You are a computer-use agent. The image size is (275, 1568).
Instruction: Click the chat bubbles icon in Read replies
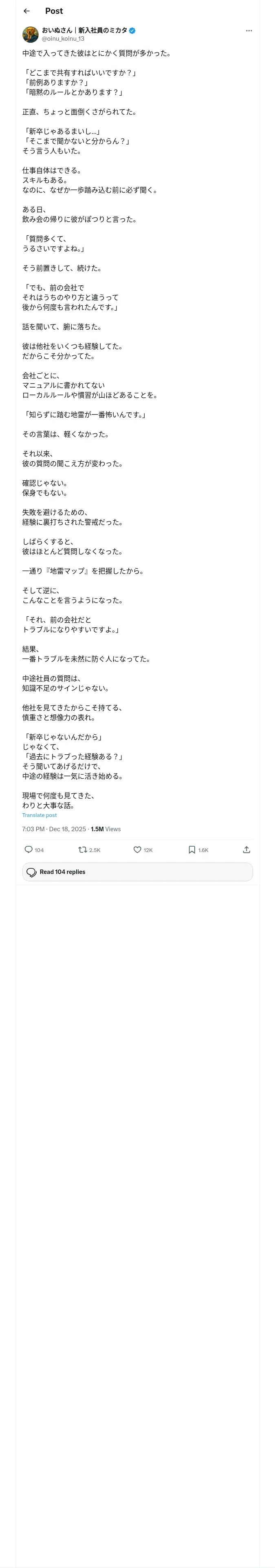pos(32,872)
